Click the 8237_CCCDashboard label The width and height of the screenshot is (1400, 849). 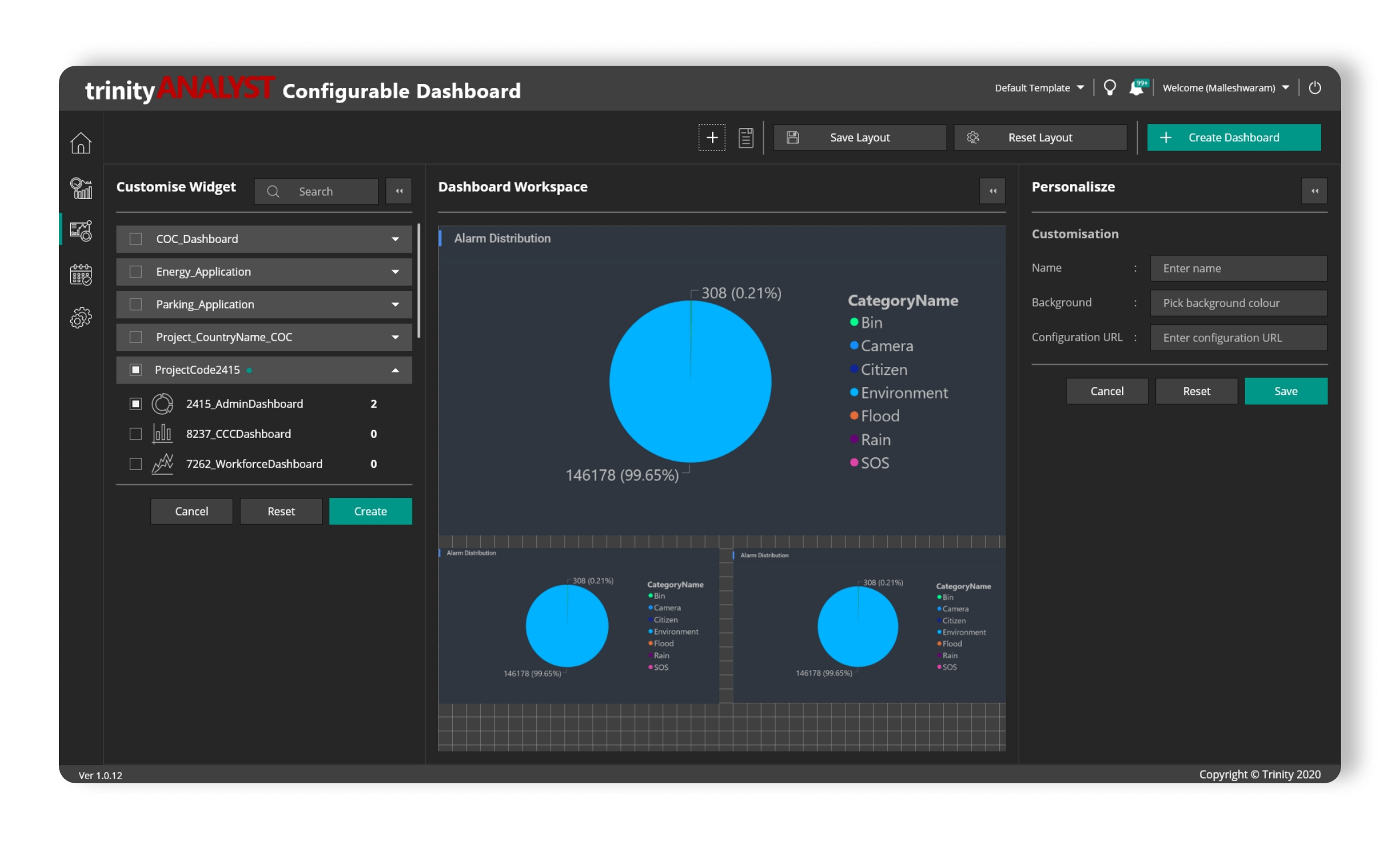click(x=238, y=434)
